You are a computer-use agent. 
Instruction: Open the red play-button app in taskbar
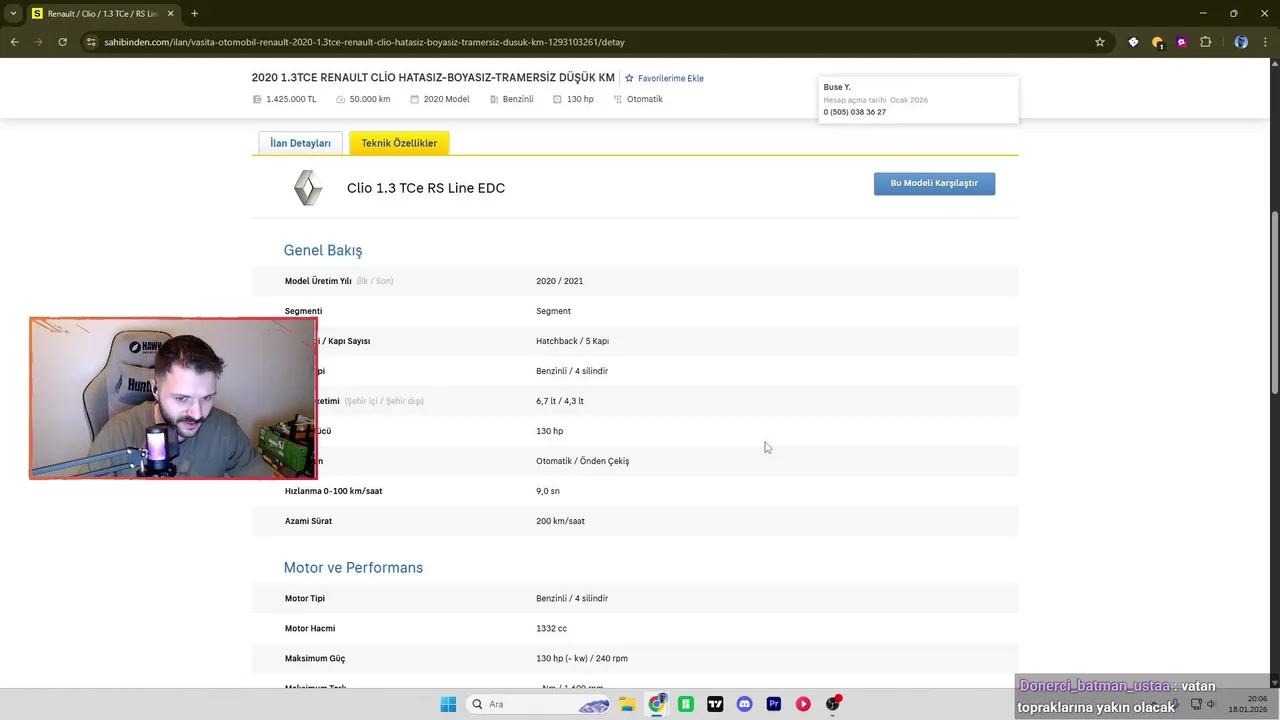point(803,704)
